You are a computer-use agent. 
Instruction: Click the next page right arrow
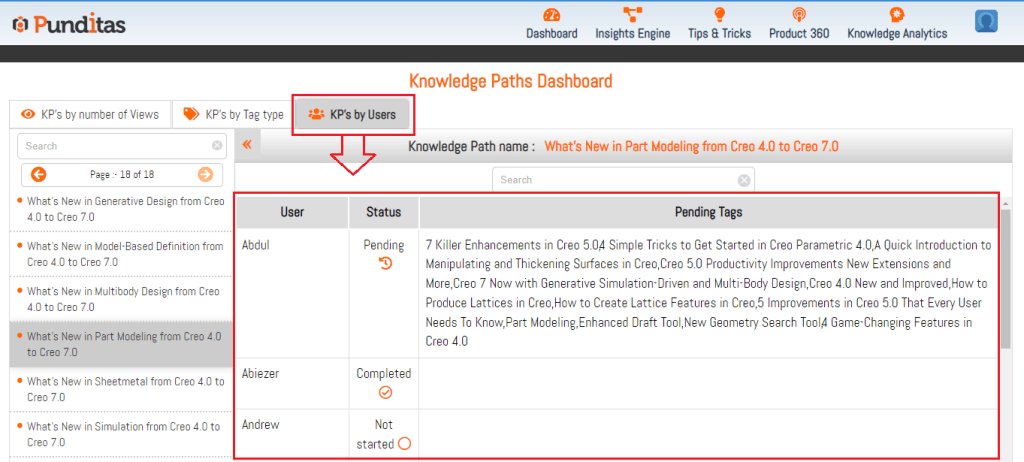[205, 175]
